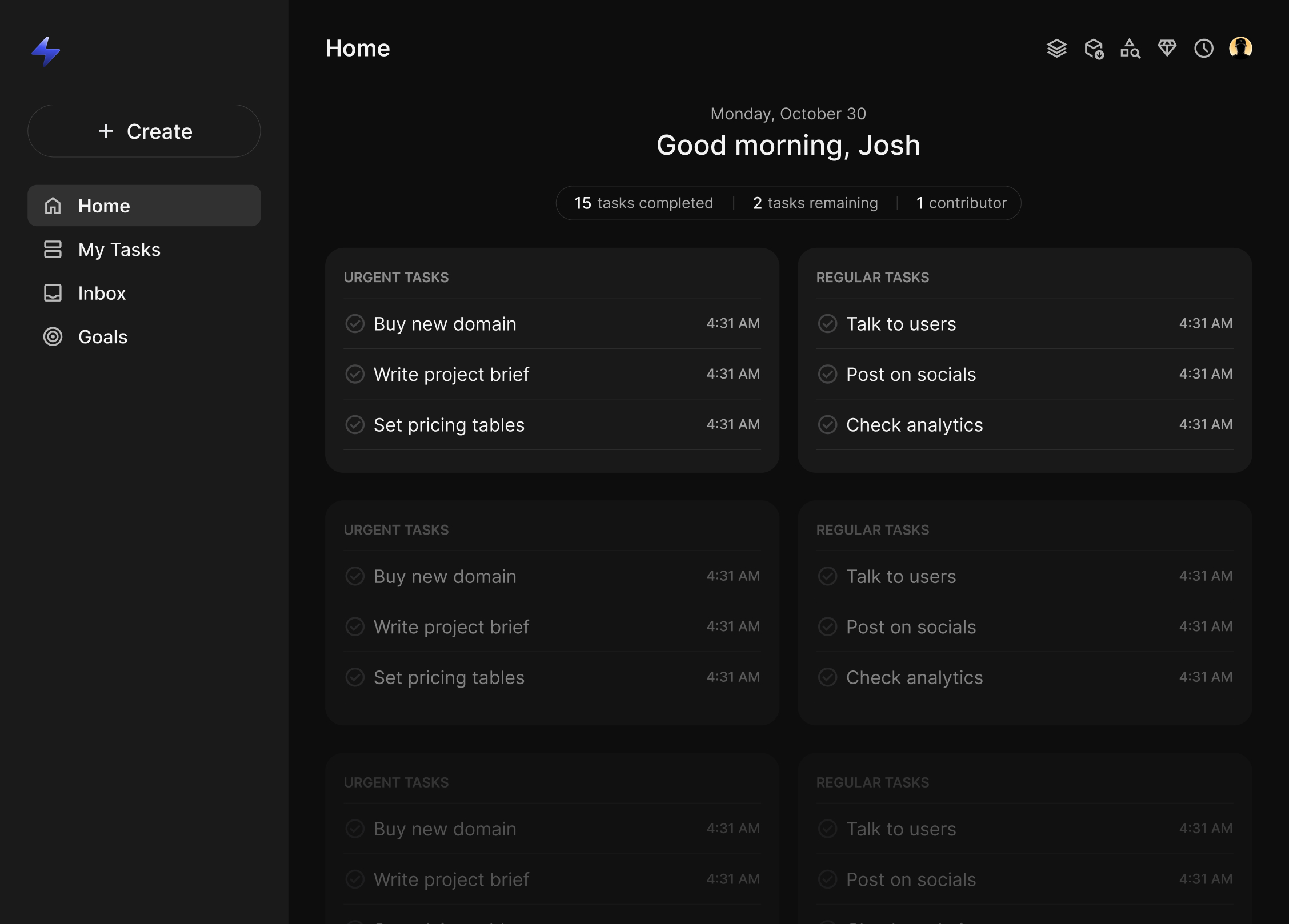Toggle Check analytics checkmark in top card
Image resolution: width=1289 pixels, height=924 pixels.
(827, 425)
